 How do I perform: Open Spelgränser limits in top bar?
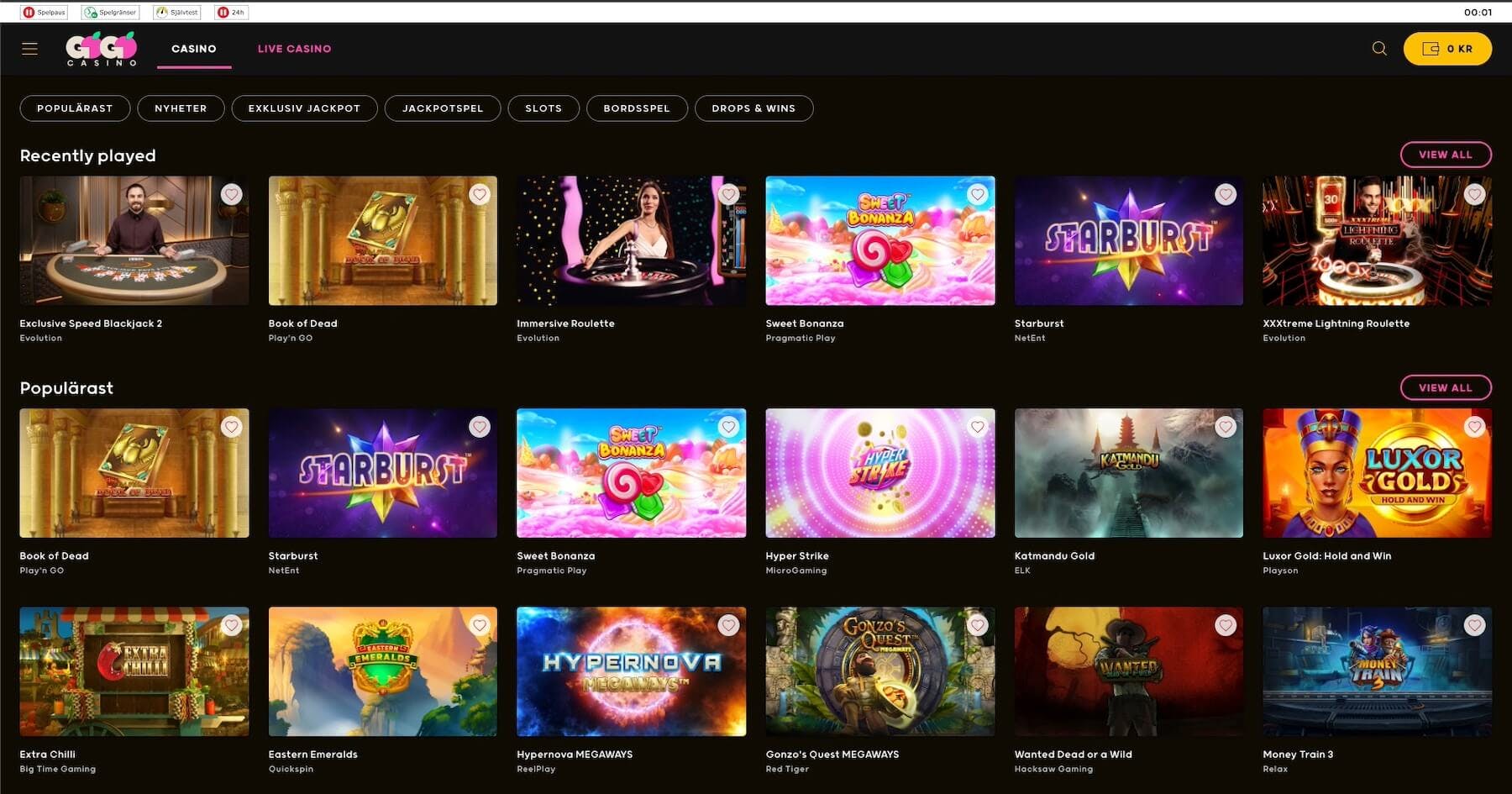(x=110, y=12)
